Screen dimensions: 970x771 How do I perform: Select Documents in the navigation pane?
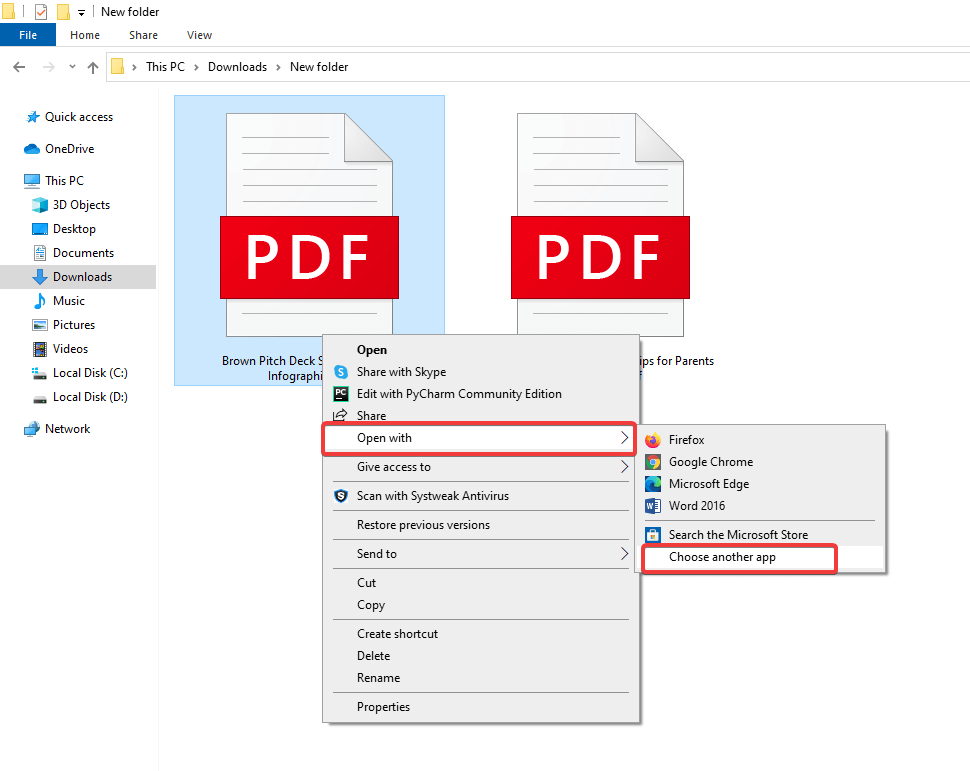(x=83, y=253)
